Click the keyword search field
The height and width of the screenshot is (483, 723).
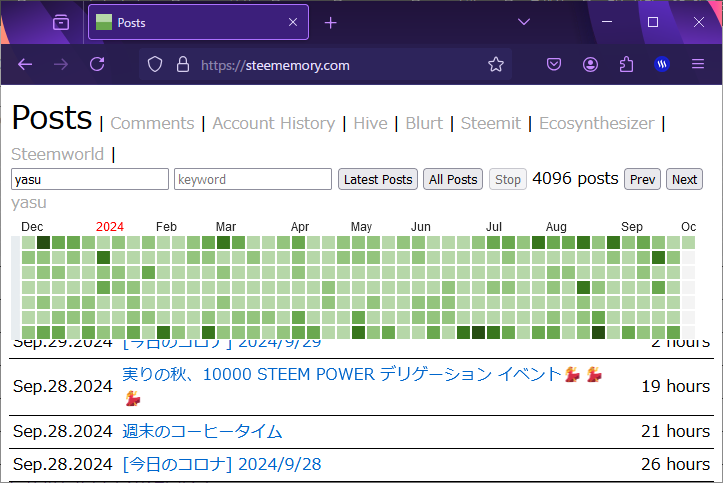[253, 179]
